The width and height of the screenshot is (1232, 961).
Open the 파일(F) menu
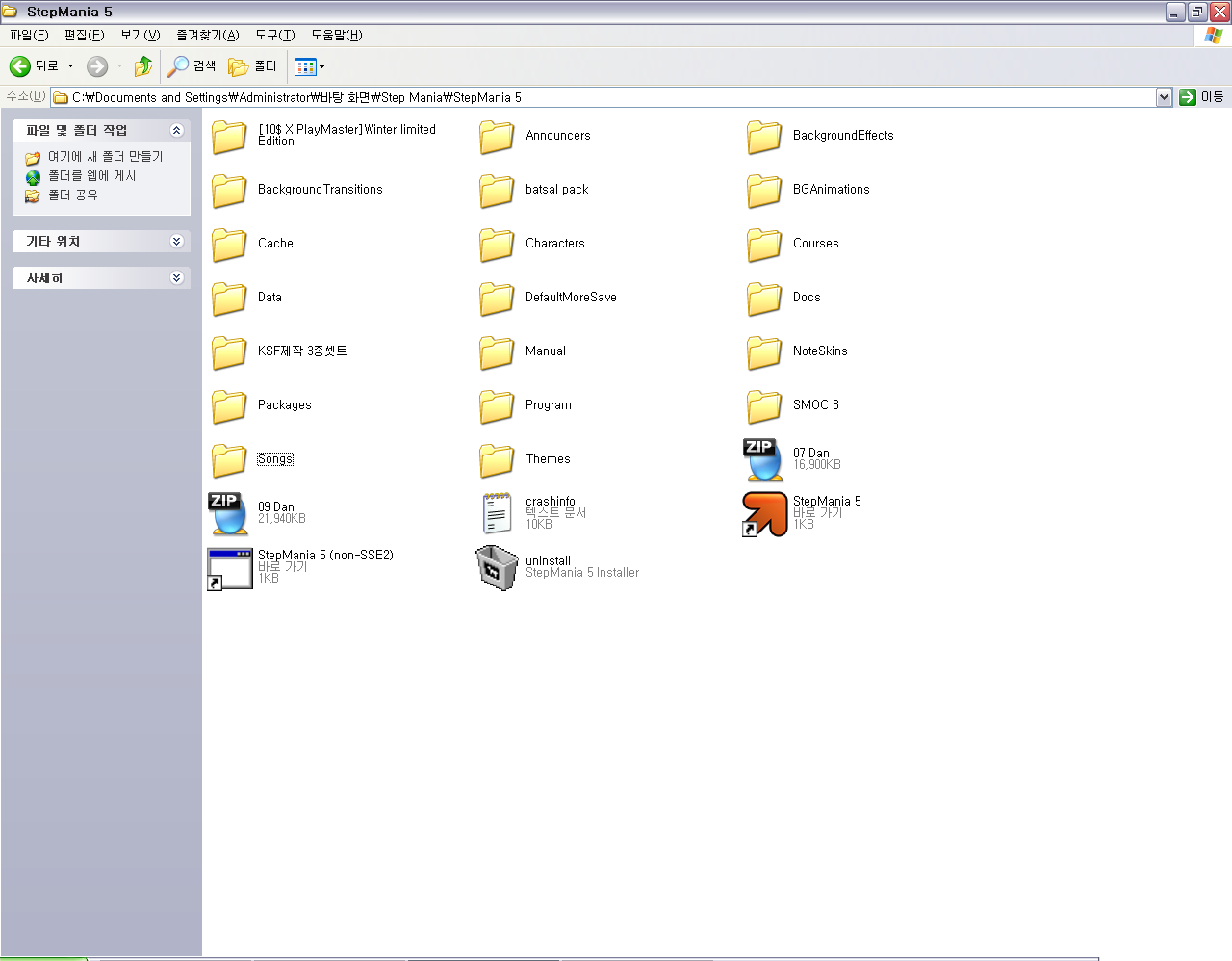point(29,35)
